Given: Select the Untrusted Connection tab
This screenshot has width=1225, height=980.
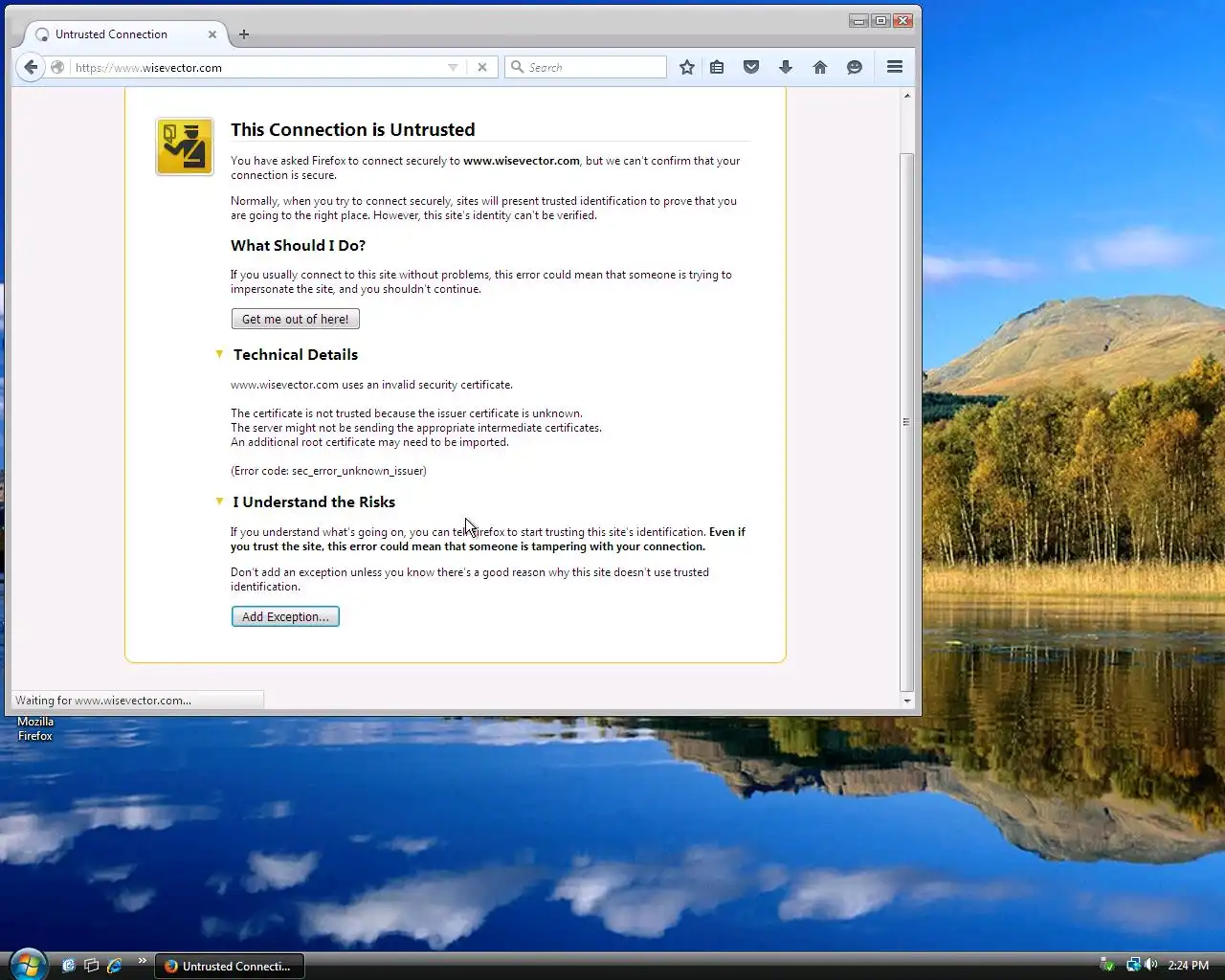Looking at the screenshot, I should pos(126,34).
